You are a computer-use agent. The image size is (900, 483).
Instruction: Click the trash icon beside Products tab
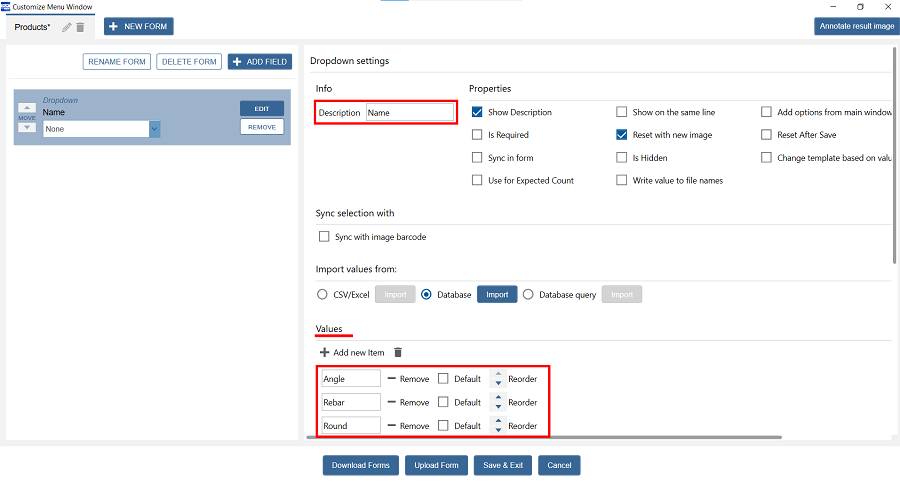pyautogui.click(x=80, y=27)
